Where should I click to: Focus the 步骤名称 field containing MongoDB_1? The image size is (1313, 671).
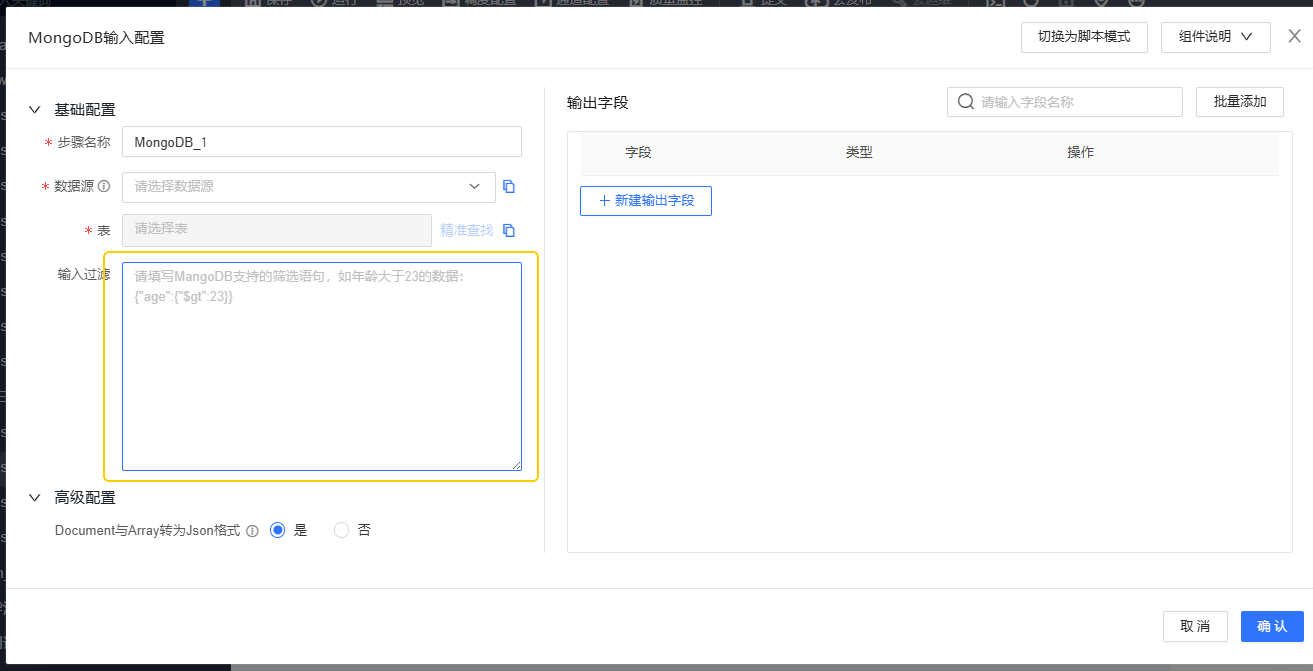322,142
